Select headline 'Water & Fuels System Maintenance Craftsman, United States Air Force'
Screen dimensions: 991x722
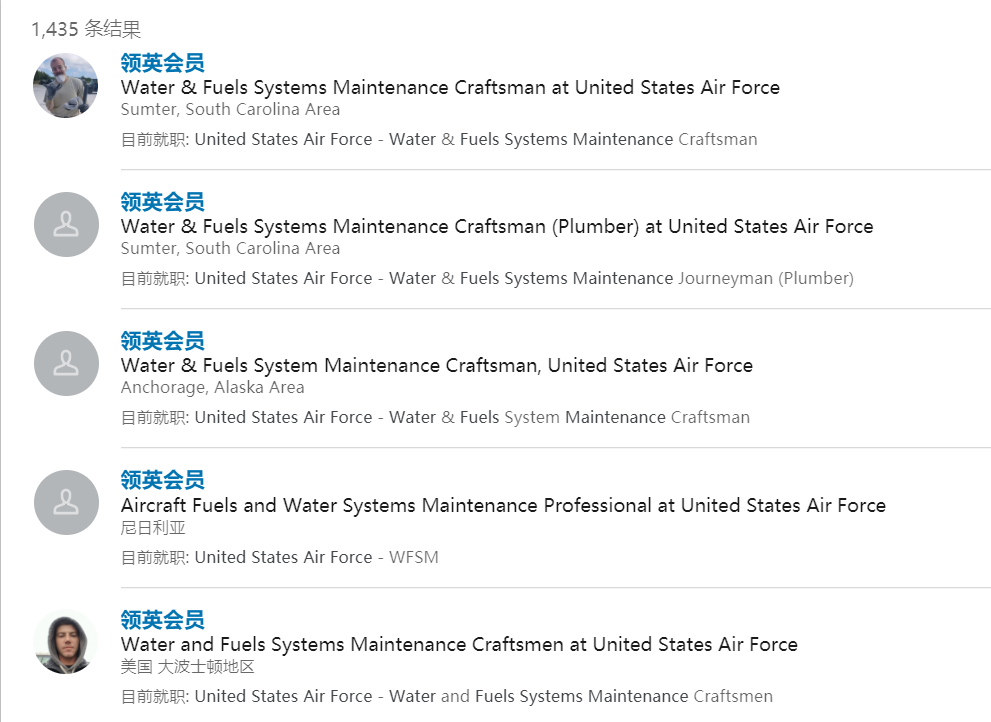(437, 365)
